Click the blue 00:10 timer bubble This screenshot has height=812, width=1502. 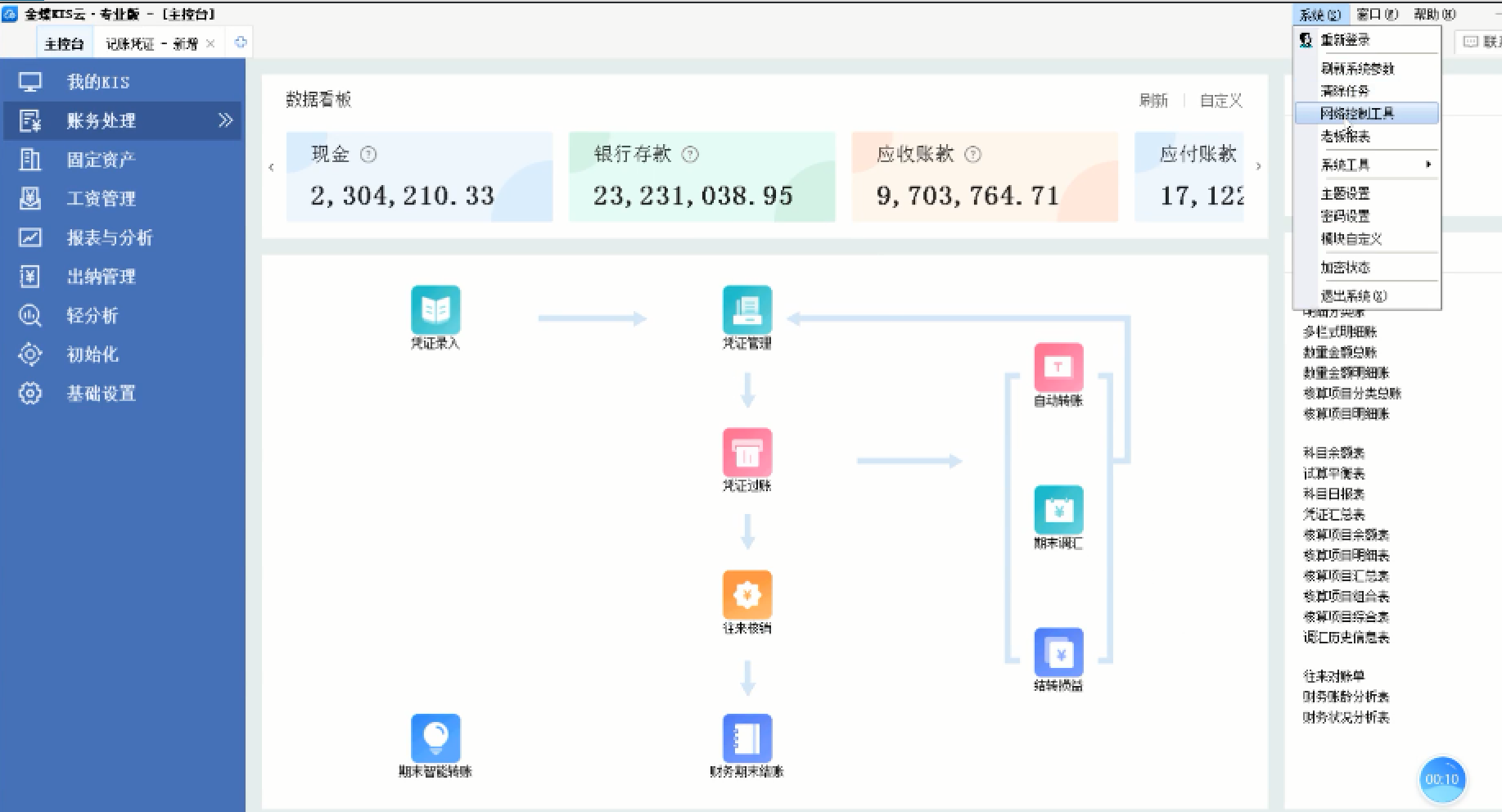[1441, 779]
